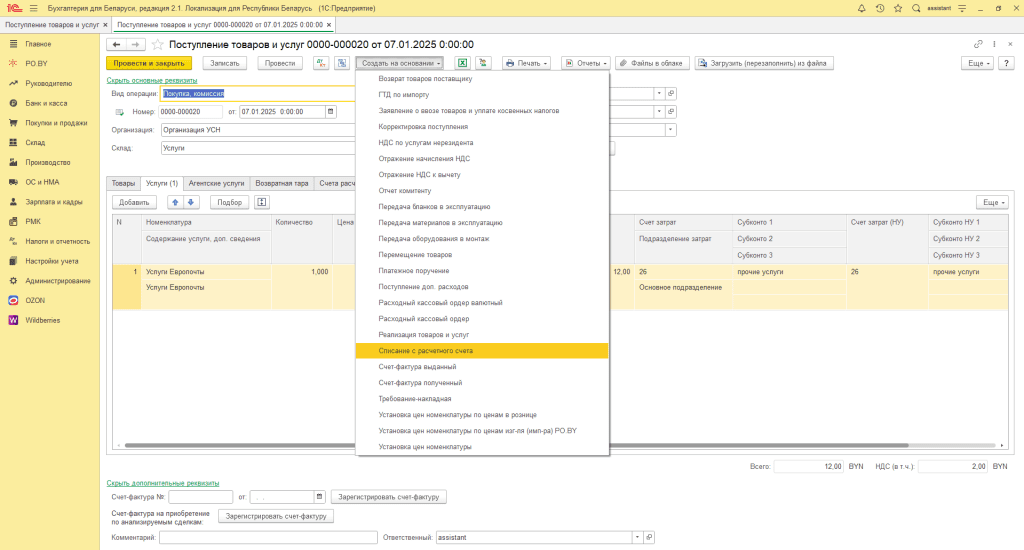Click horizontal scrollbar of table
Image resolution: width=1024 pixels, height=550 pixels.
click(x=516, y=445)
